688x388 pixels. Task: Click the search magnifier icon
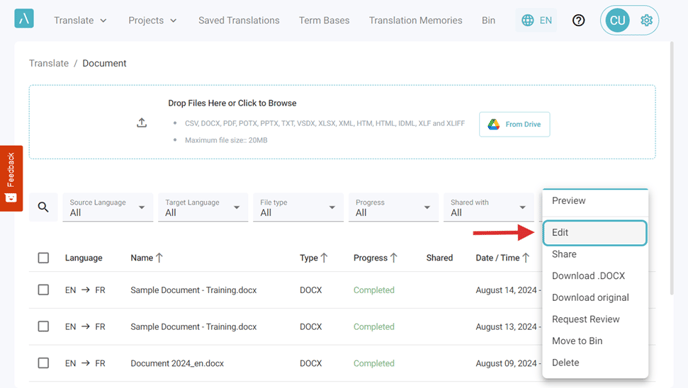click(43, 207)
